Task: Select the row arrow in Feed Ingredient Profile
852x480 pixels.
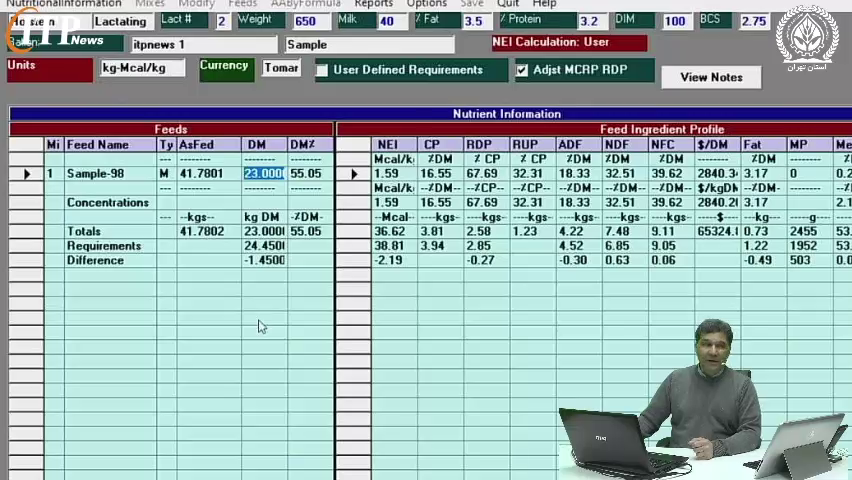Action: (354, 174)
